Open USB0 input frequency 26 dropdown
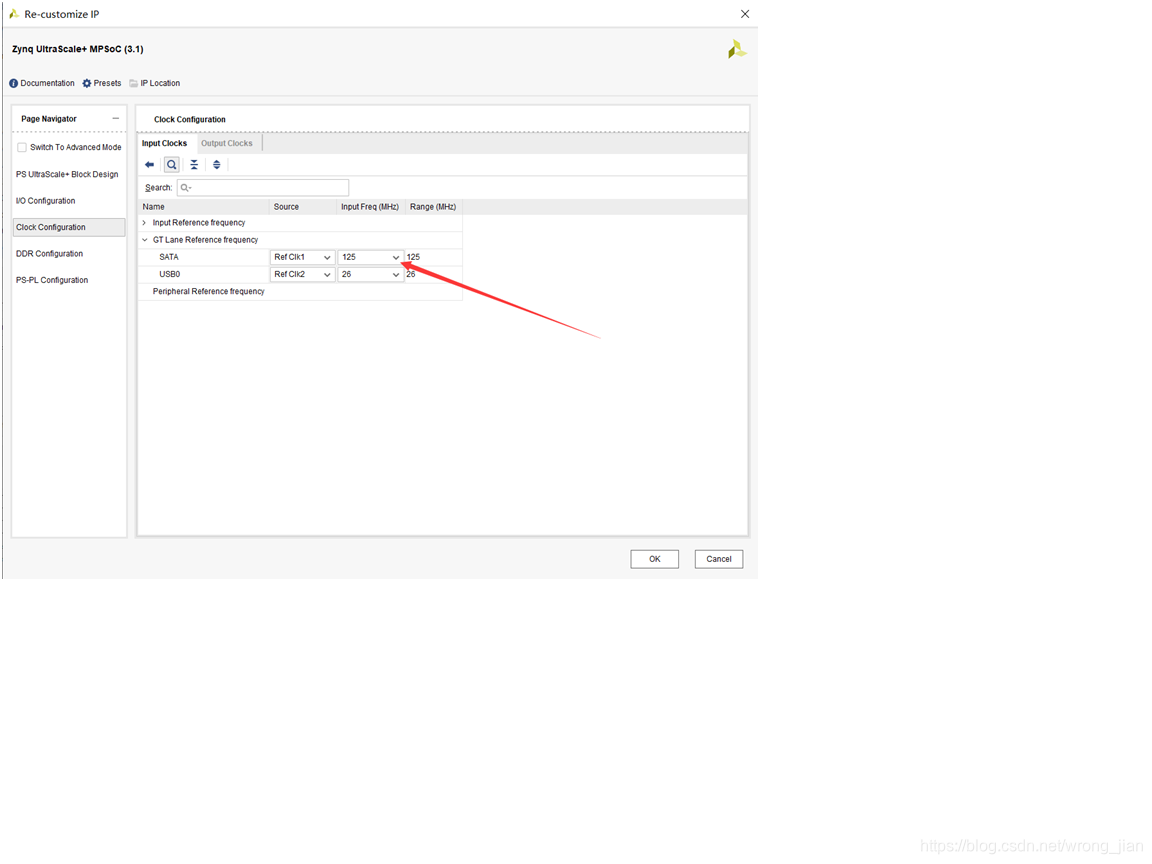The height and width of the screenshot is (864, 1152). (370, 274)
